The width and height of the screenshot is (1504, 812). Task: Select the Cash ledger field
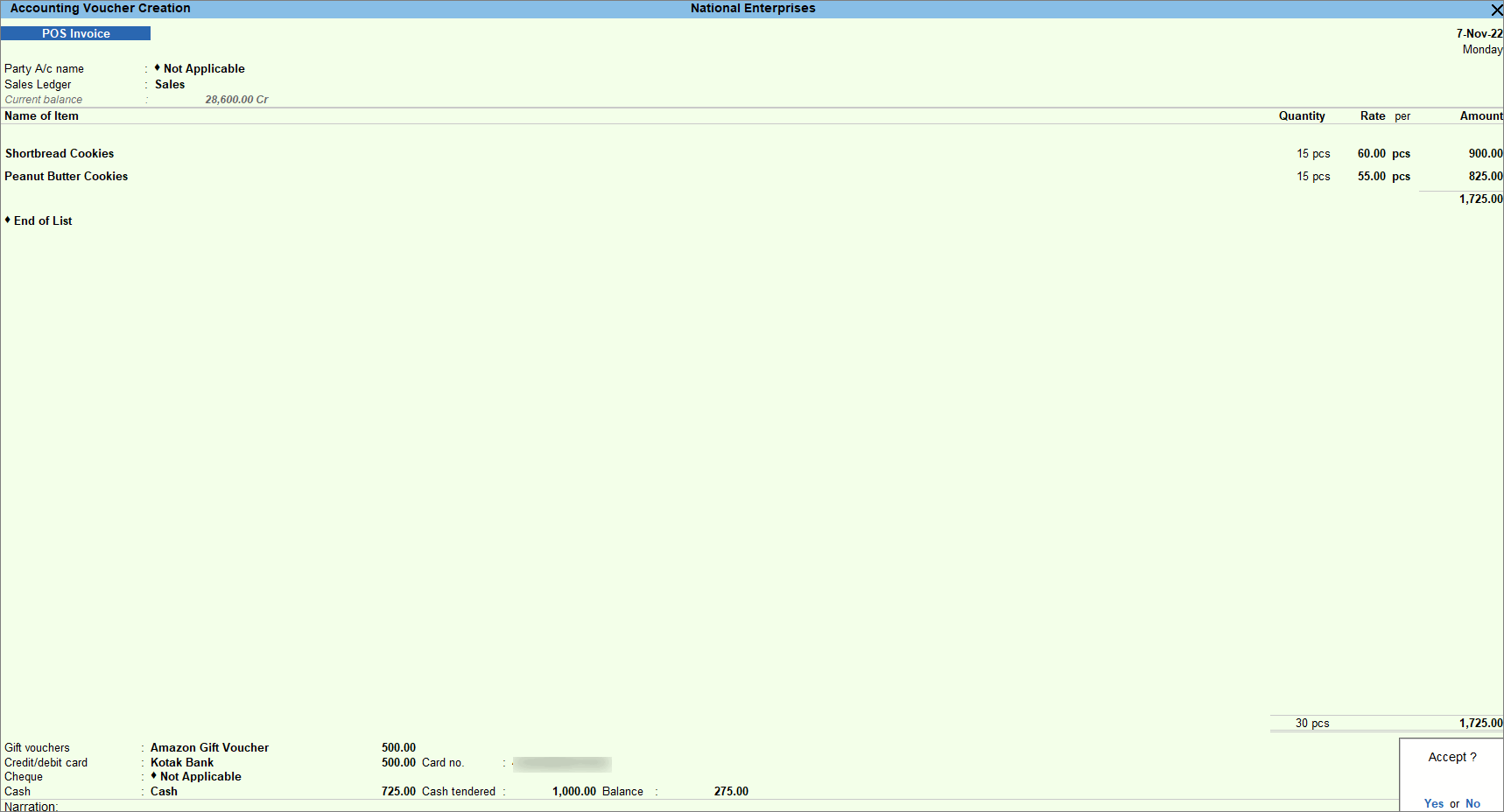point(164,791)
